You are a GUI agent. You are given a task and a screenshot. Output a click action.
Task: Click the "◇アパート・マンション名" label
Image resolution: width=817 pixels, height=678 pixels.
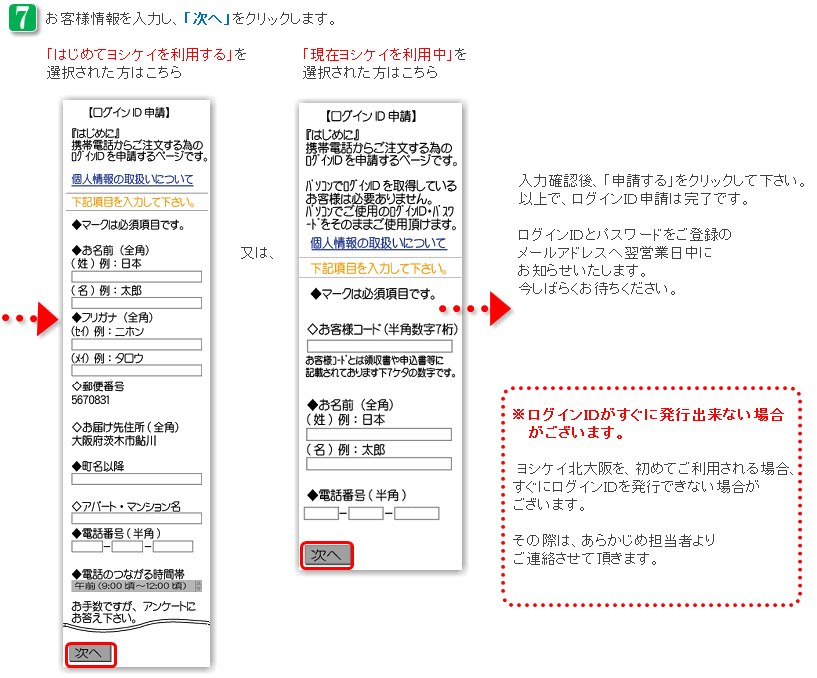[126, 506]
